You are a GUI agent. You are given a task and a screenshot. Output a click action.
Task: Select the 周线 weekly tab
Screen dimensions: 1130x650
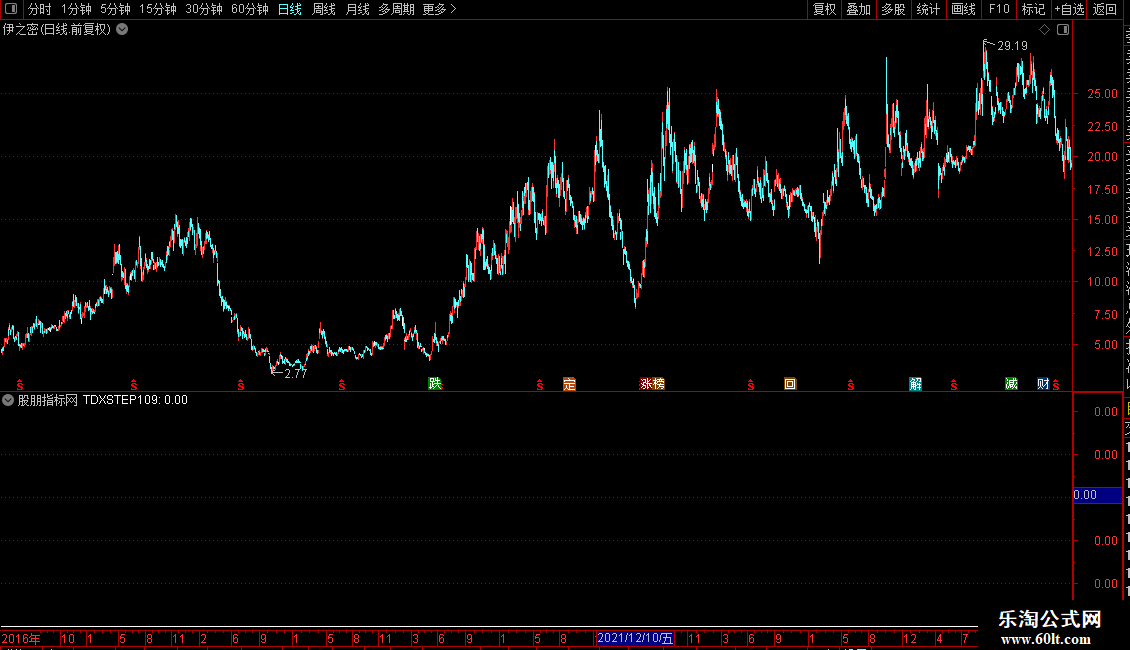coord(324,9)
